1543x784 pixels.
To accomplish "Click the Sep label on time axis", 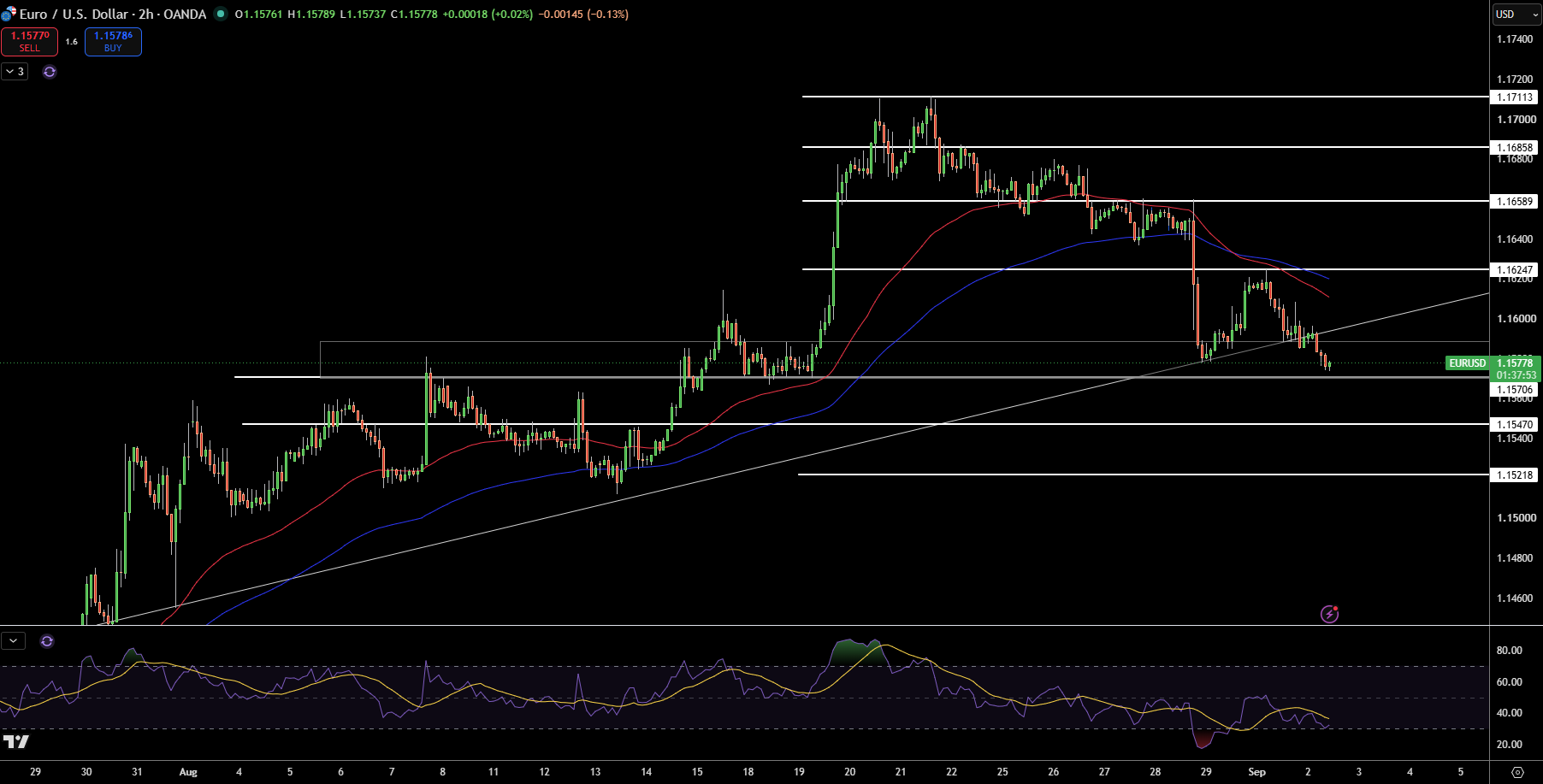I will point(1256,772).
